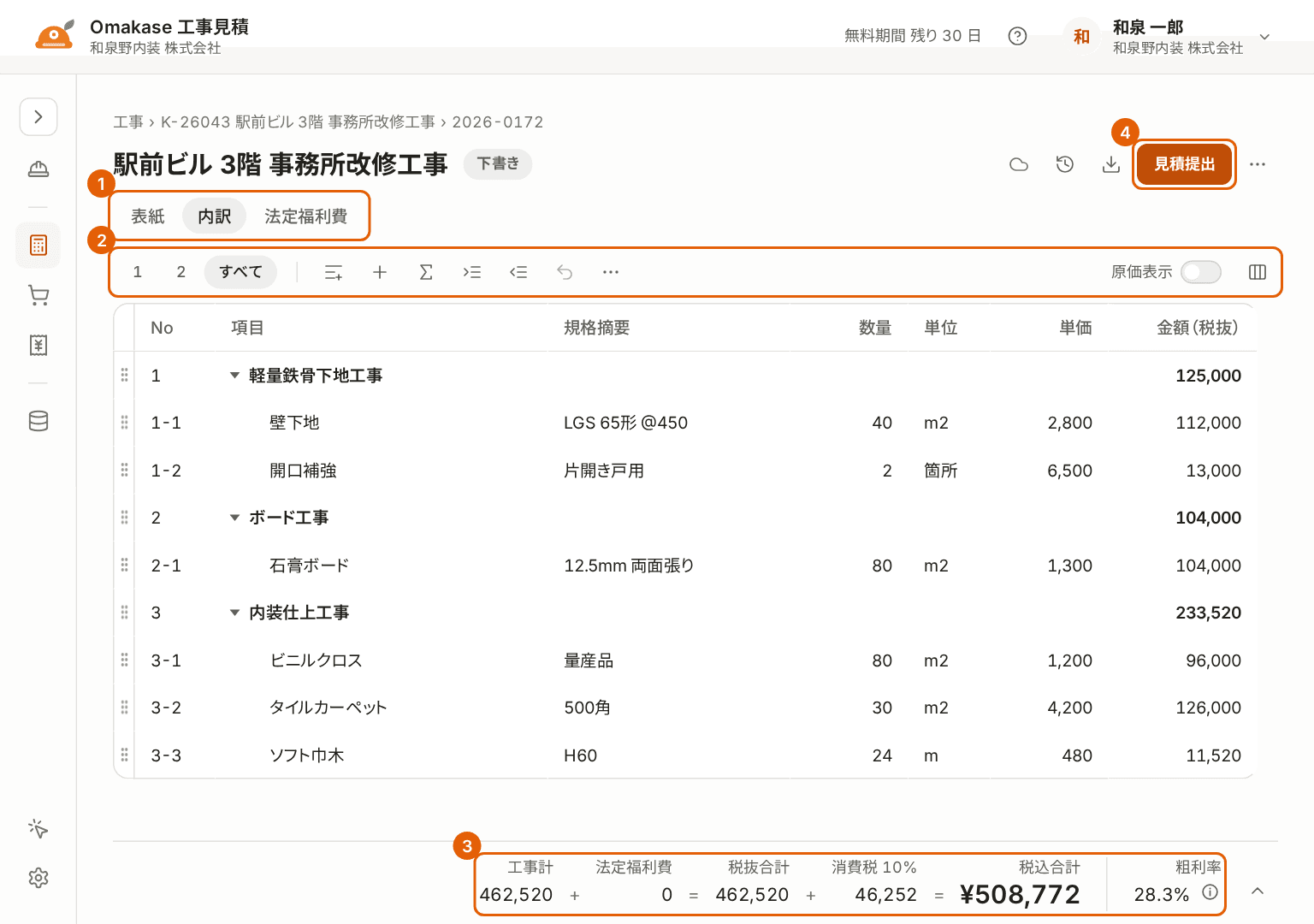Click the add row list icon

pos(334,272)
